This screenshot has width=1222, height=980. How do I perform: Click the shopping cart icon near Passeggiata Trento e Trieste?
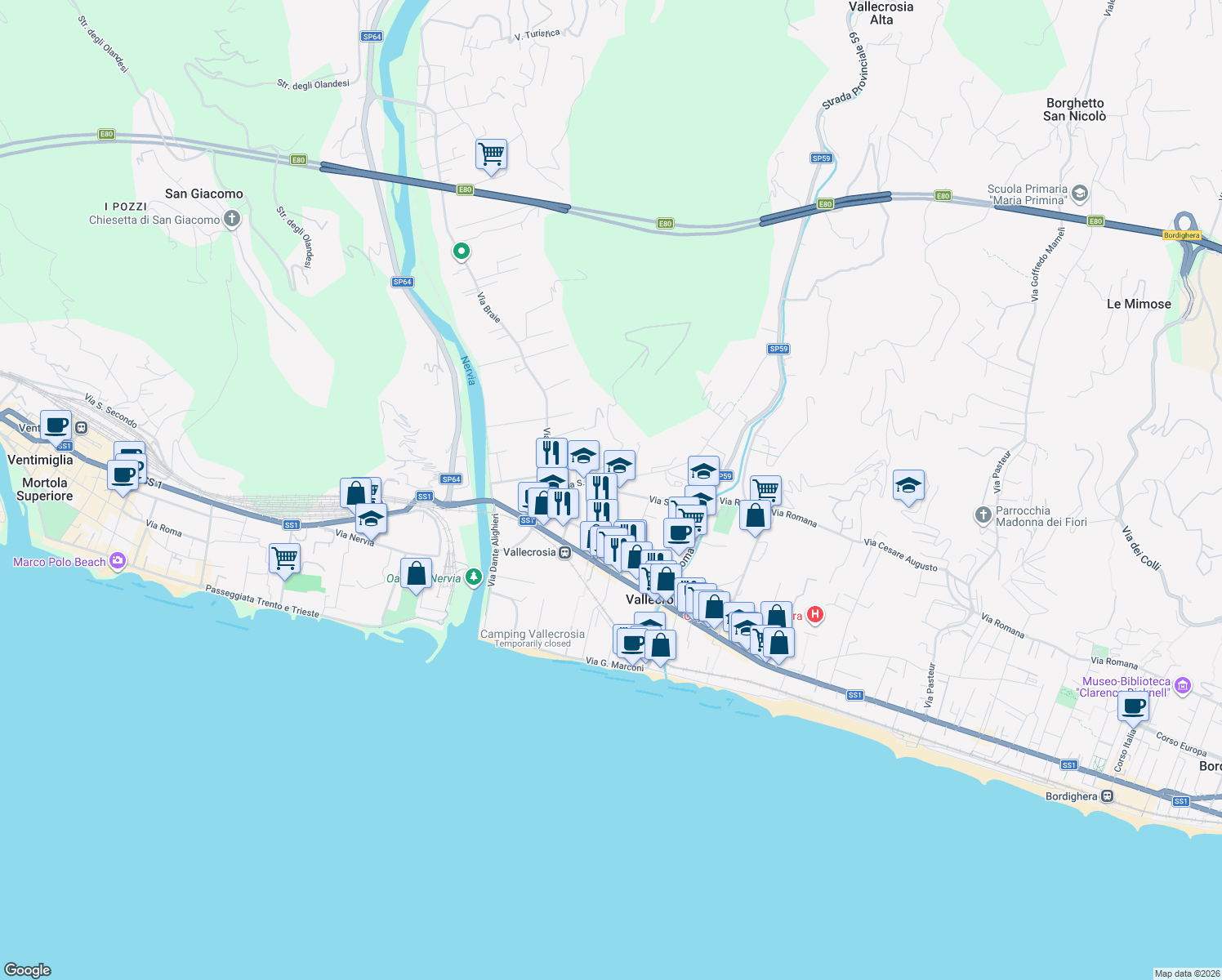tap(283, 559)
